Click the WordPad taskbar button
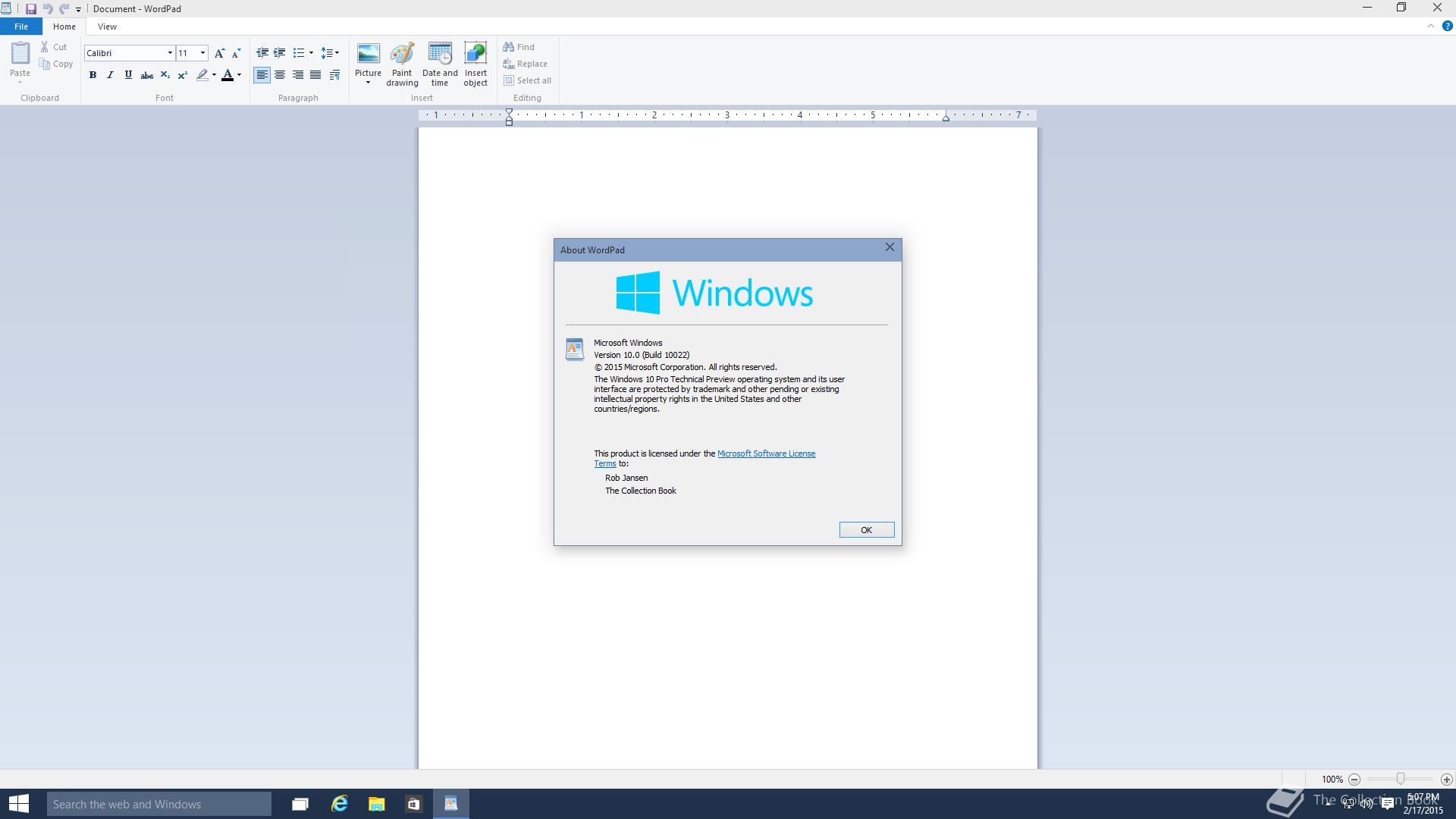Image resolution: width=1456 pixels, height=819 pixels. [451, 804]
